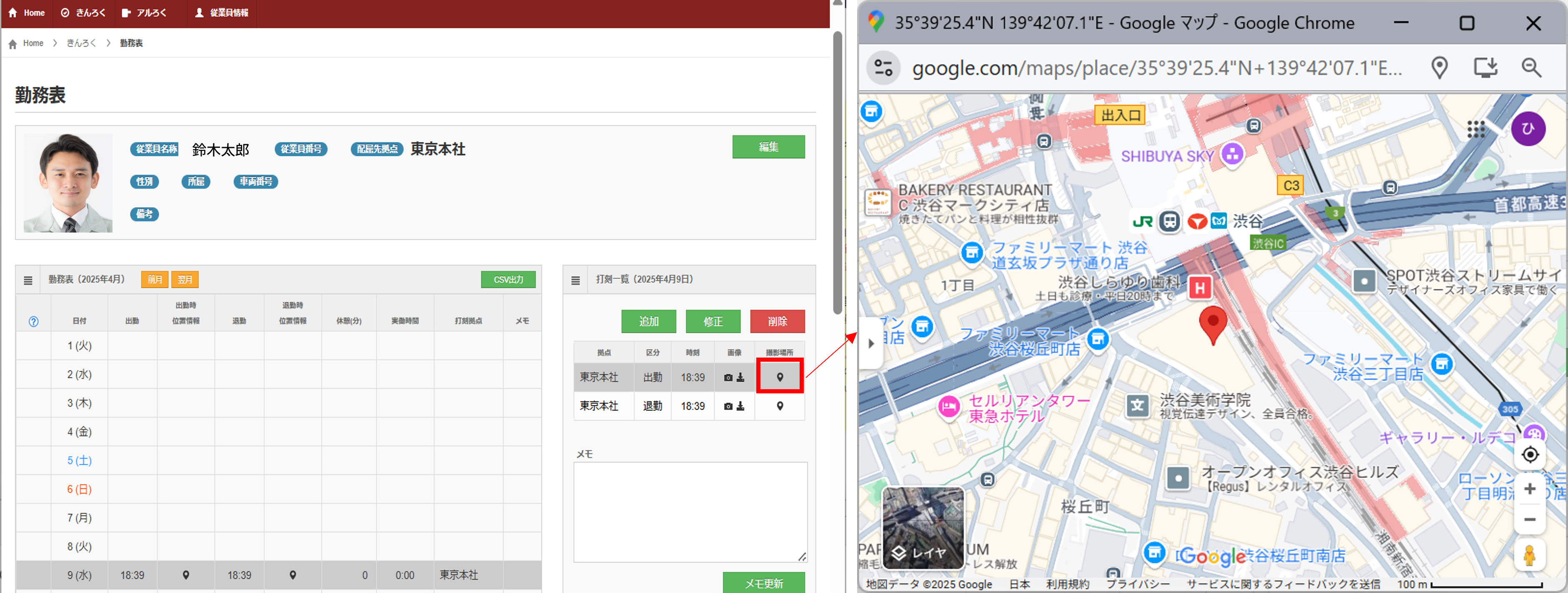
Task: Open the Google apps grid on the map
Action: [1476, 129]
